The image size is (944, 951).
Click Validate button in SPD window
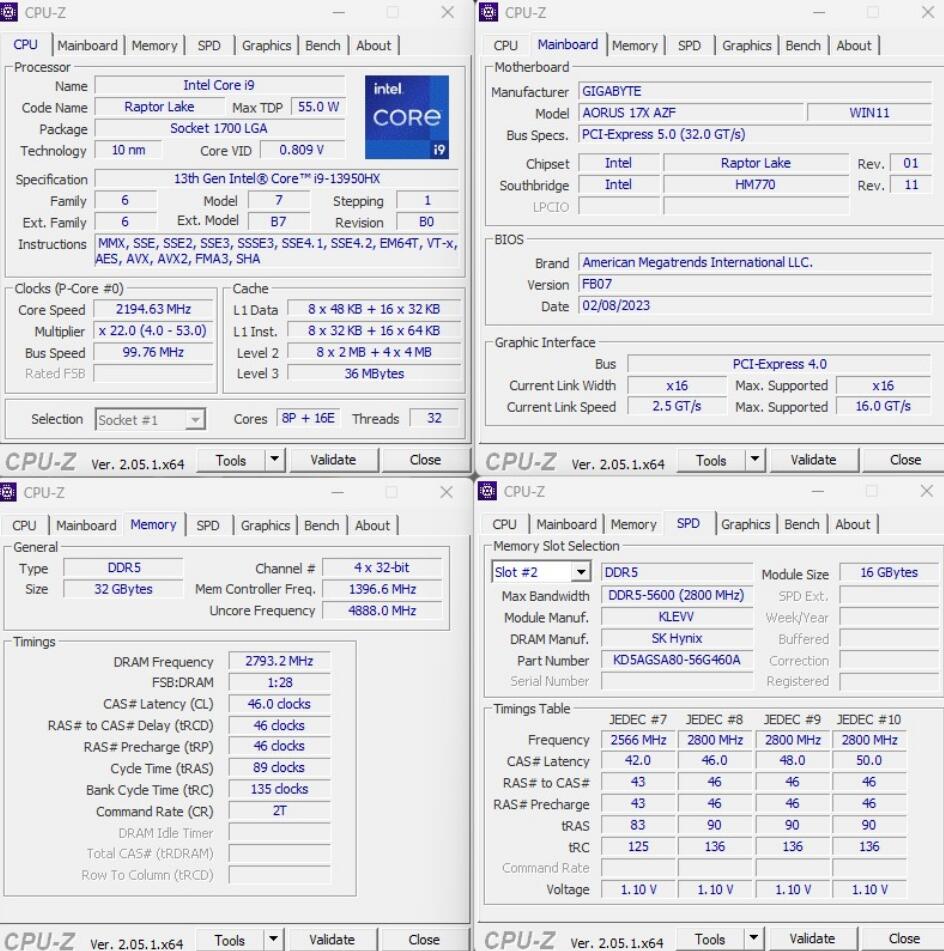pos(812,938)
